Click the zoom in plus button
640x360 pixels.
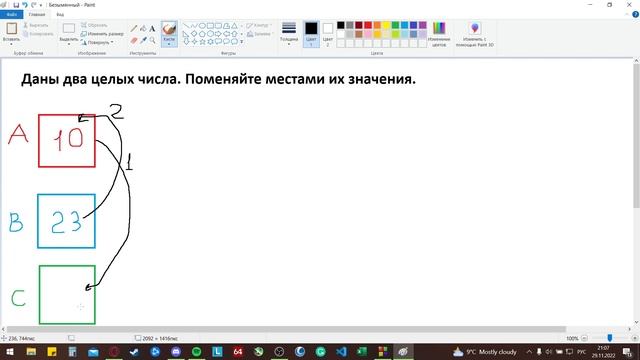click(x=634, y=338)
